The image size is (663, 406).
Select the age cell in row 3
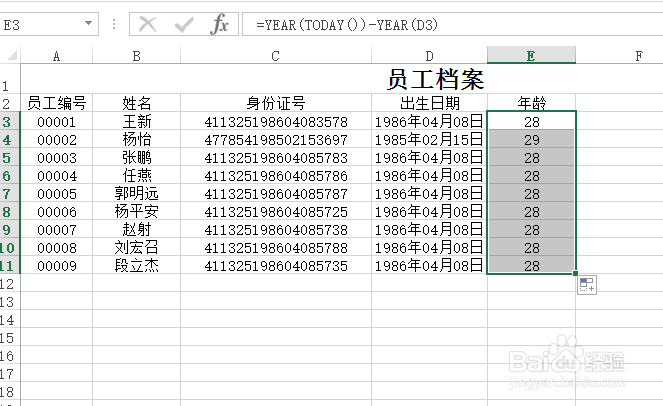531,122
